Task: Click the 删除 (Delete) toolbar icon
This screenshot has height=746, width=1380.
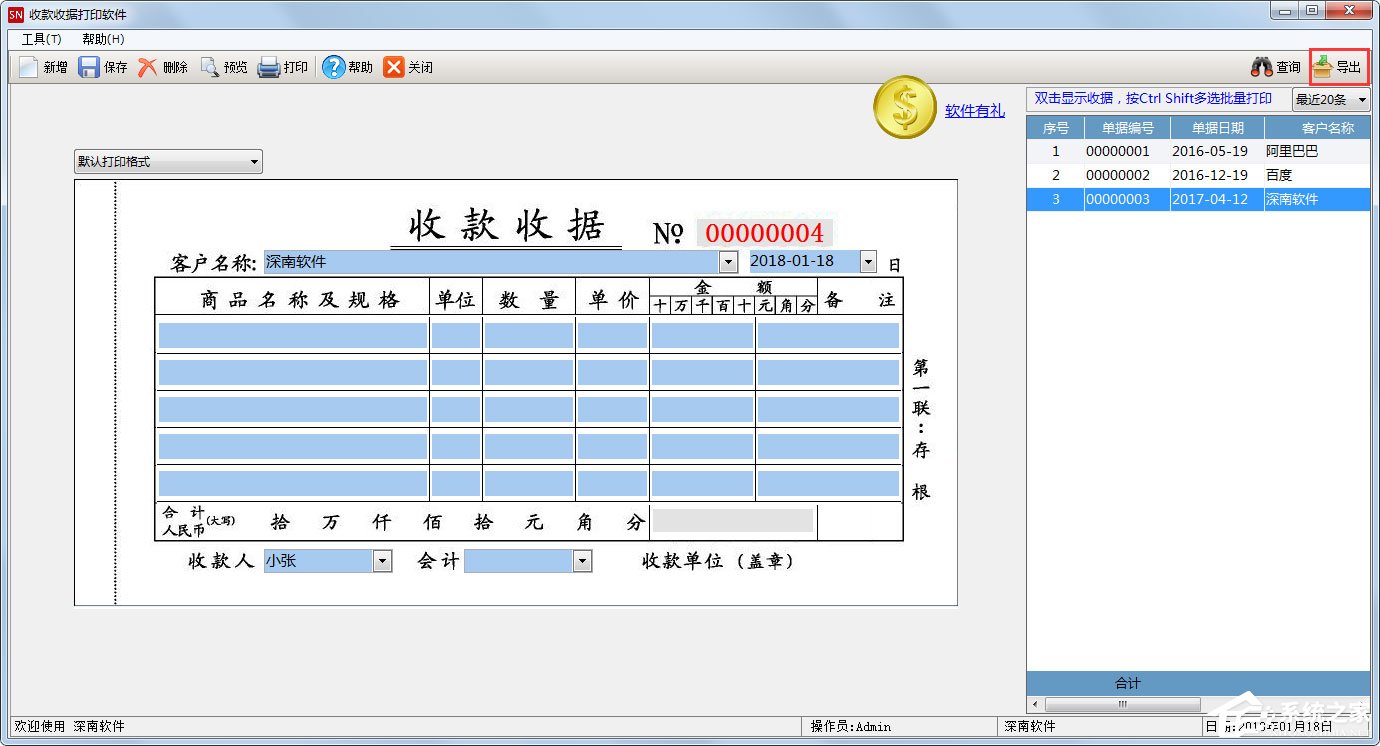Action: coord(148,67)
